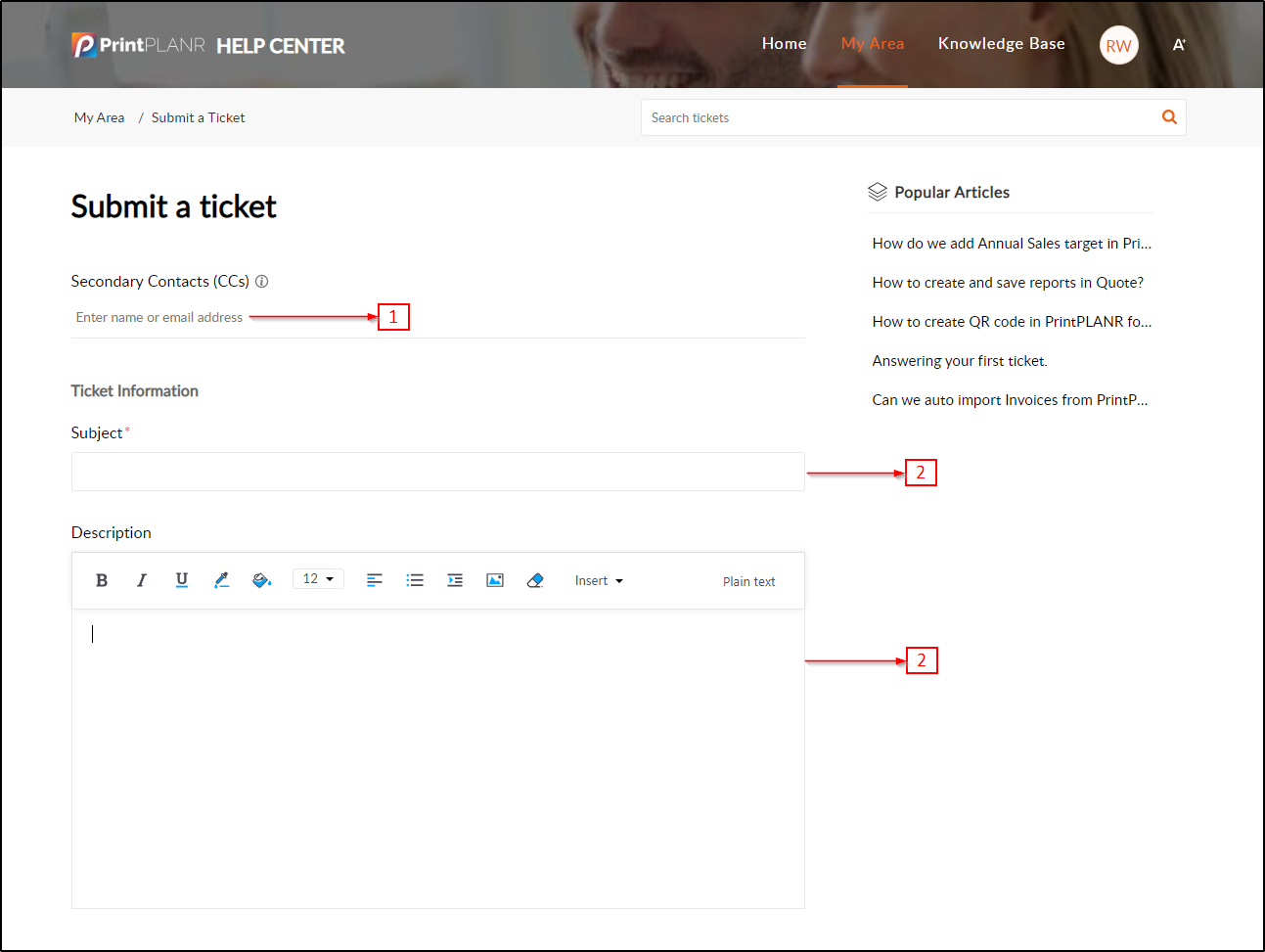Toggle bold formatting in the description editor

[102, 580]
